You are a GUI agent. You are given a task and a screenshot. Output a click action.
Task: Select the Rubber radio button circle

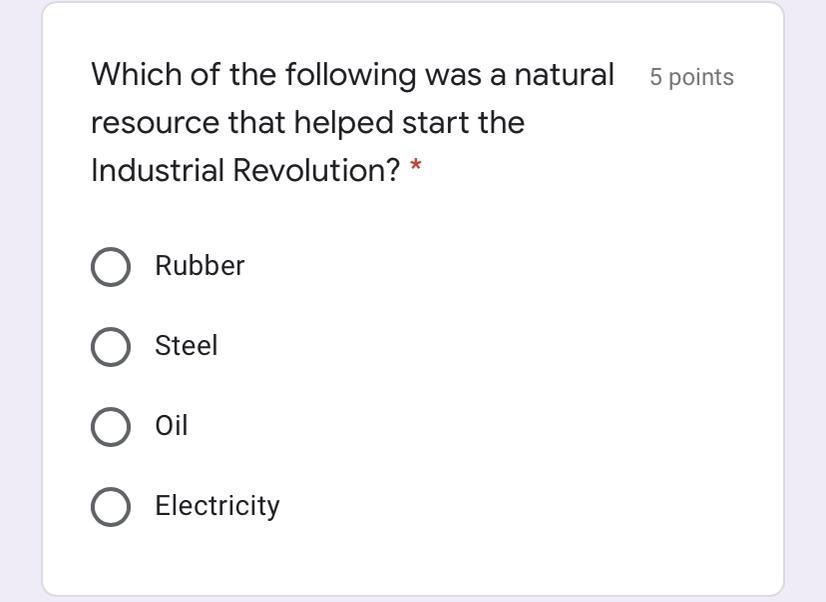(x=110, y=267)
